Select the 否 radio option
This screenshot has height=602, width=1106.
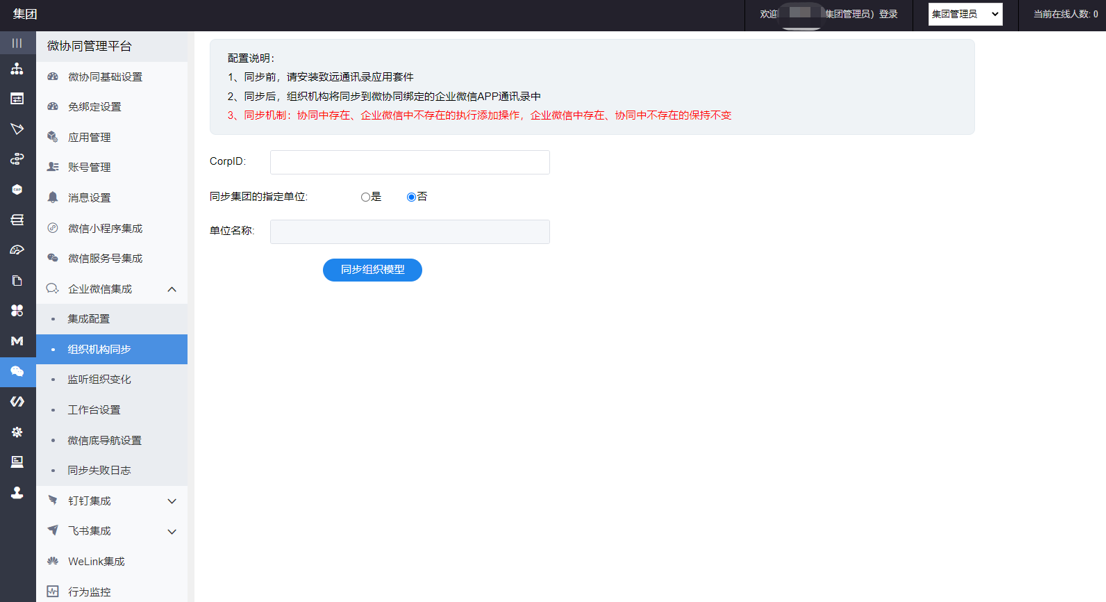tap(411, 197)
